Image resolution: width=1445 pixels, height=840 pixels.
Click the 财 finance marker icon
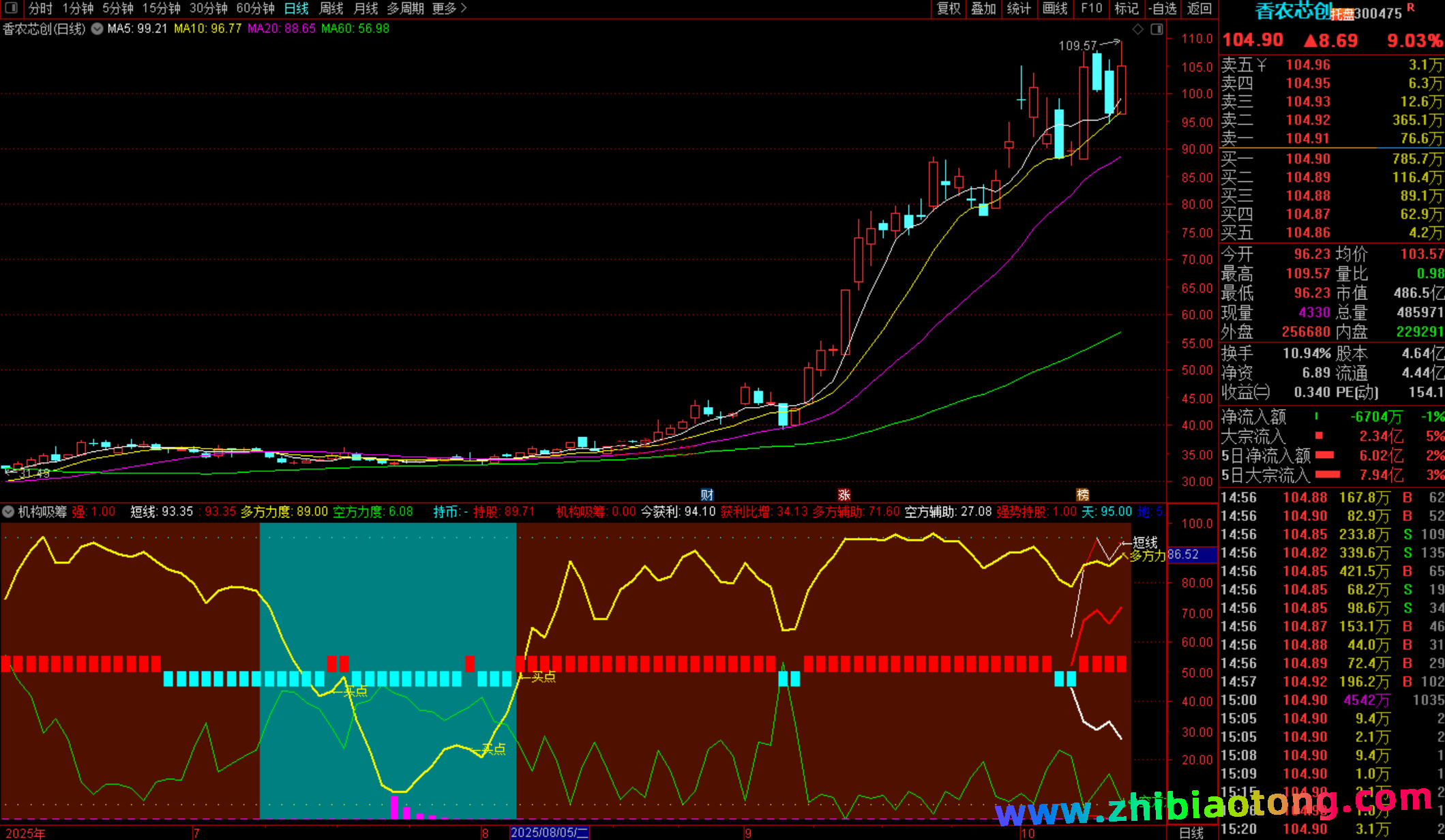(707, 495)
